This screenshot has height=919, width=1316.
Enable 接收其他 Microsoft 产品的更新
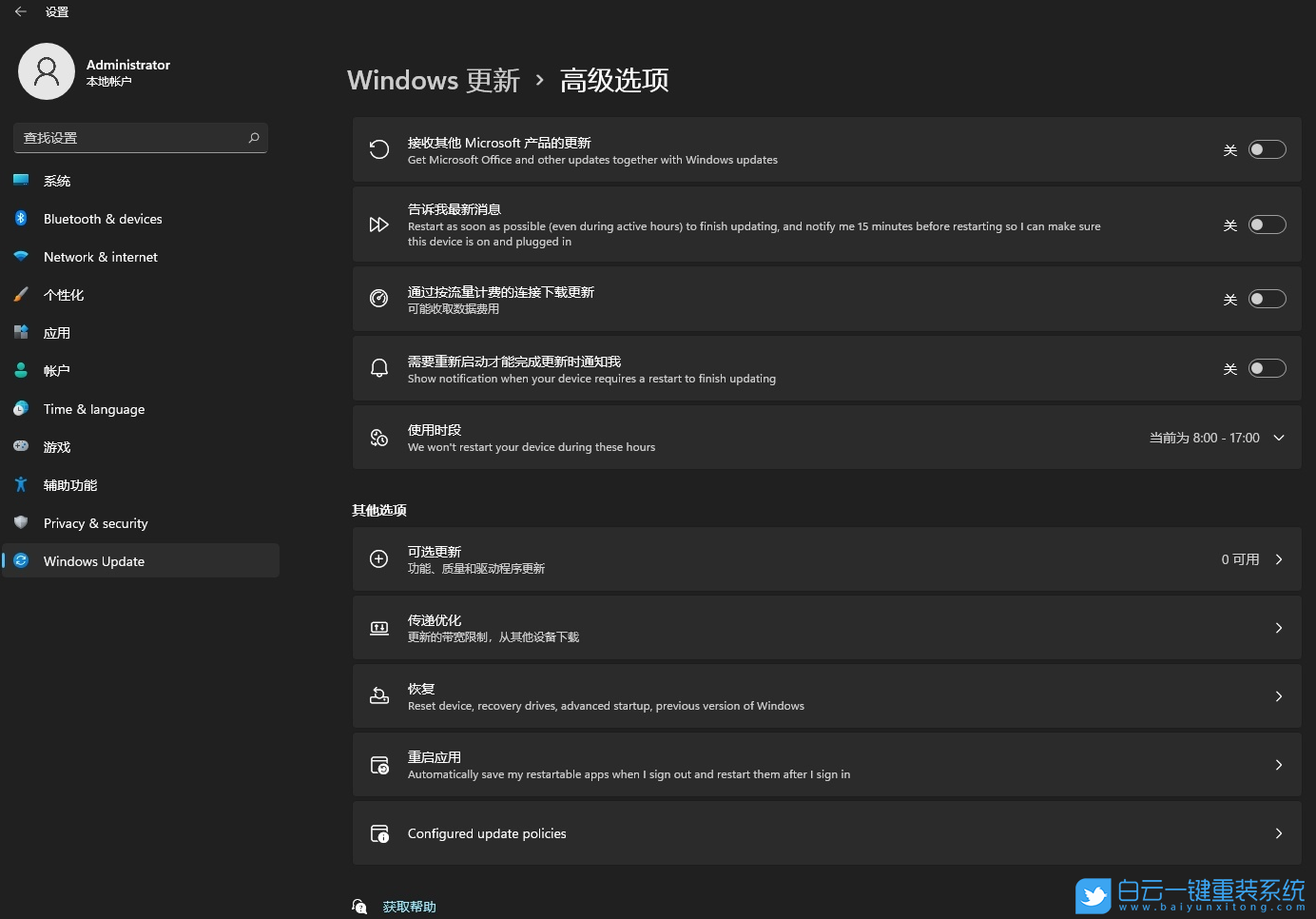[1267, 149]
